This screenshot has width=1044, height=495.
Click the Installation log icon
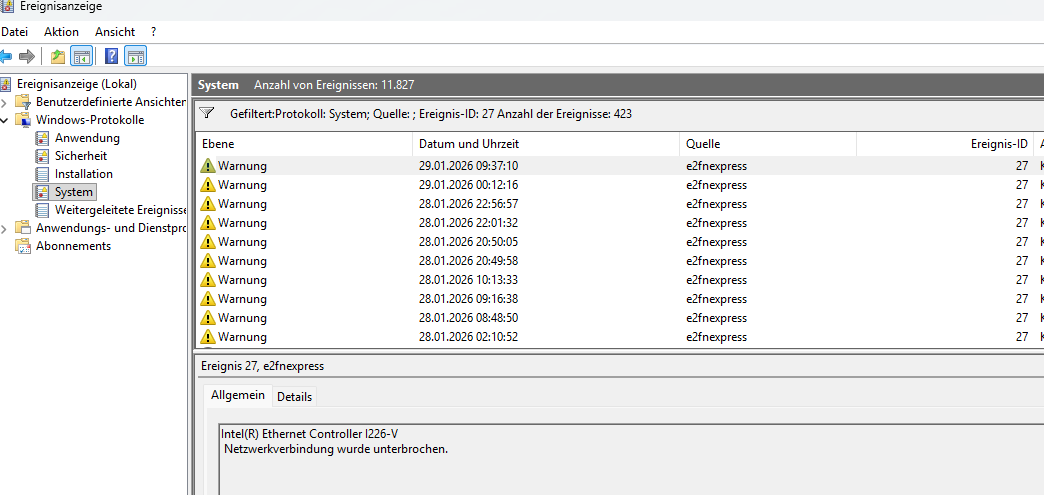[x=43, y=174]
